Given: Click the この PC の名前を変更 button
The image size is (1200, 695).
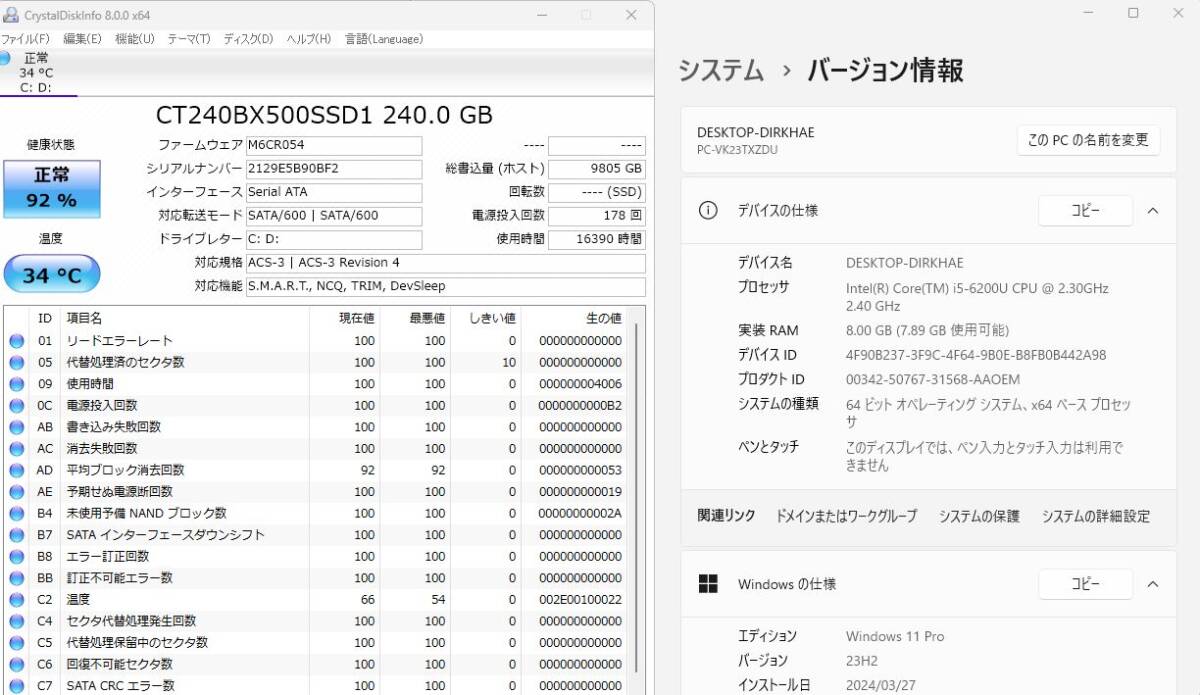Looking at the screenshot, I should coord(1088,140).
